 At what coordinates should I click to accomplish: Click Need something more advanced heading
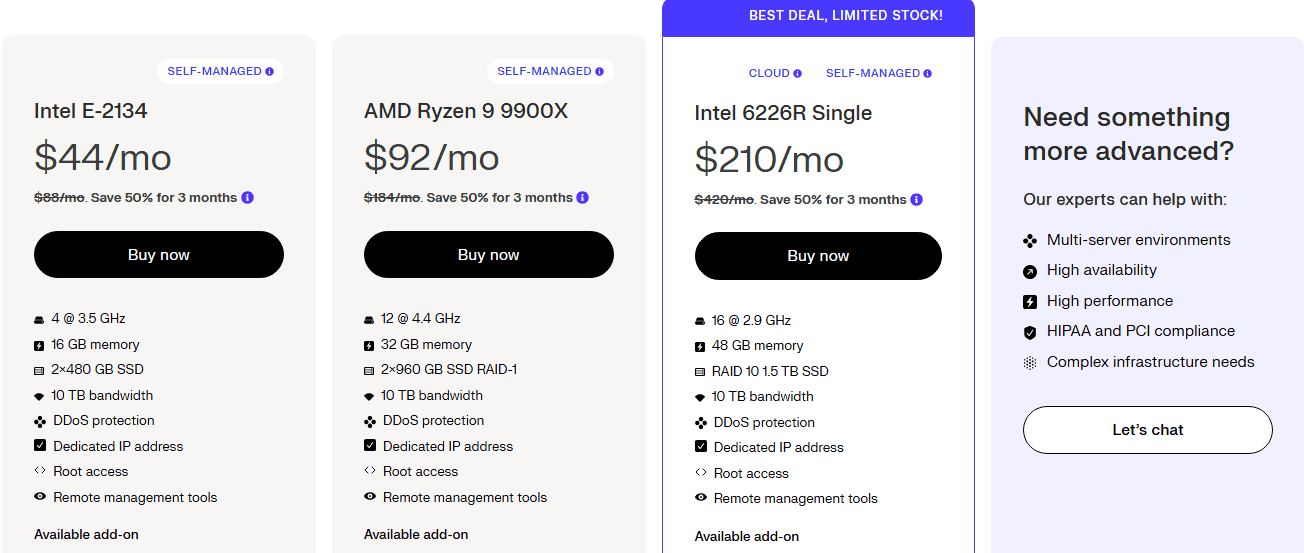pos(1128,134)
